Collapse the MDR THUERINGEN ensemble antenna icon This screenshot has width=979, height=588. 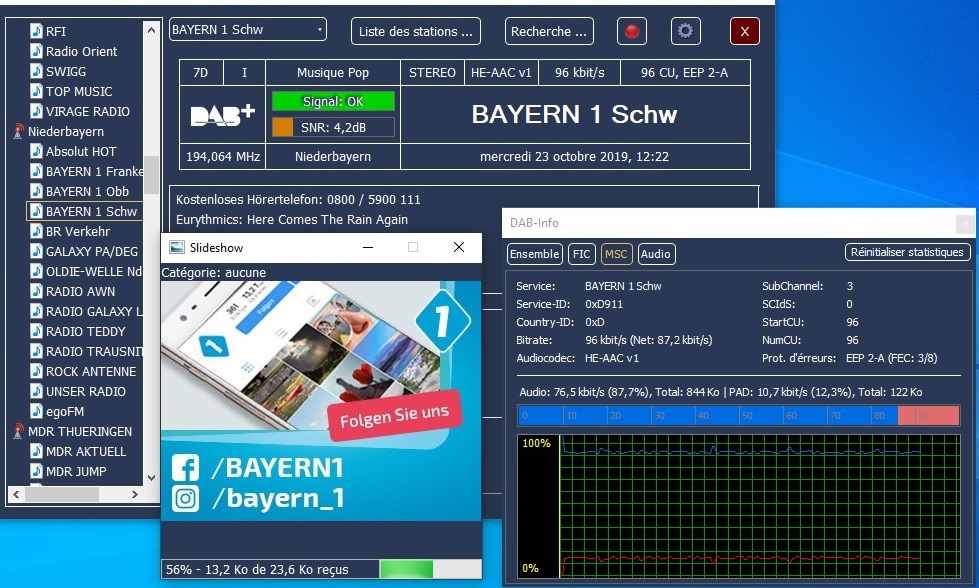click(18, 431)
